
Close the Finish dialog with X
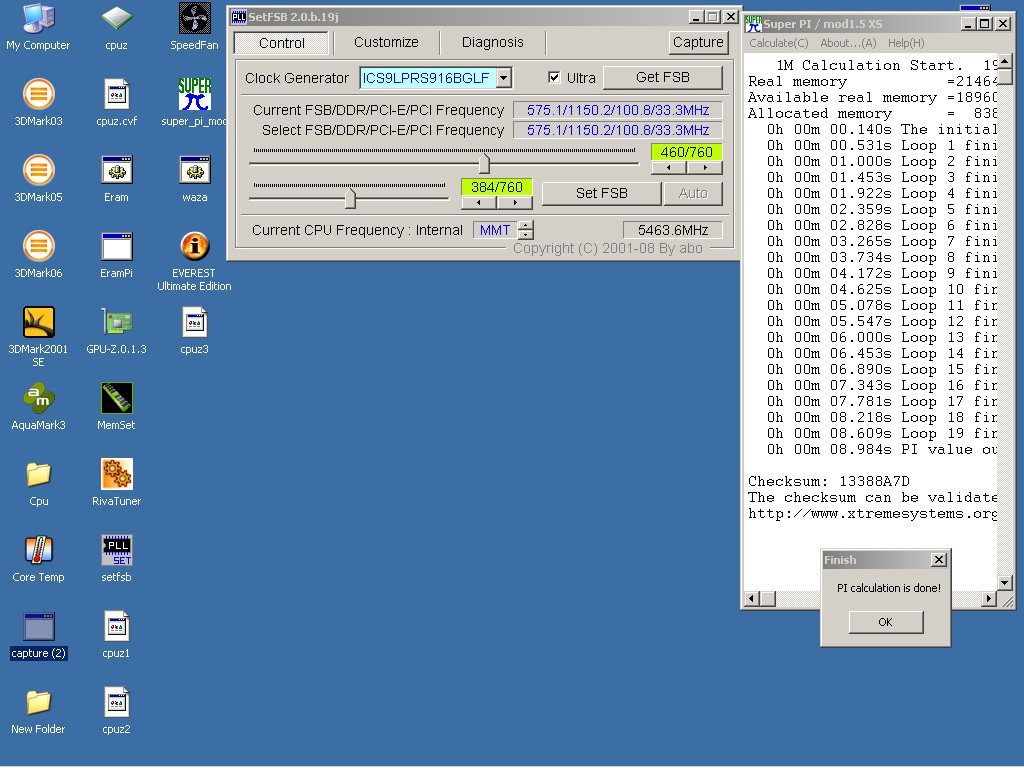(938, 560)
